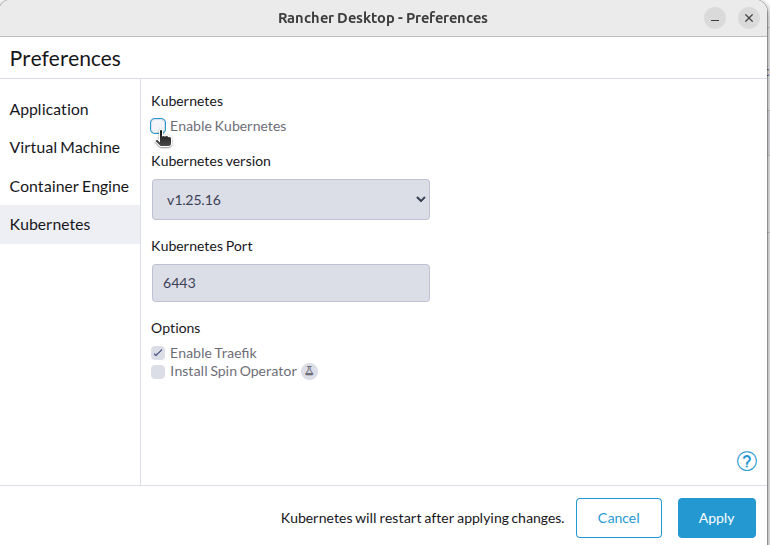Focus the Kubernetes Port input field
The height and width of the screenshot is (545, 770).
291,283
